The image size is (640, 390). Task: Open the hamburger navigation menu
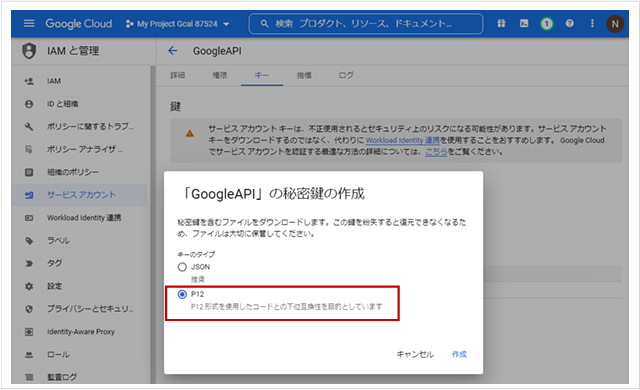click(29, 23)
